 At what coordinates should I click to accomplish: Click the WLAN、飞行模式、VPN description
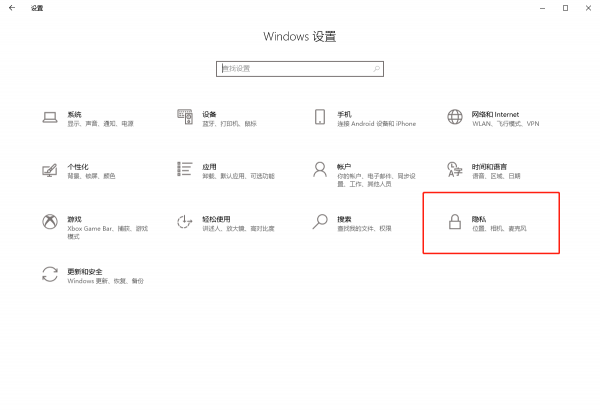tap(505, 124)
